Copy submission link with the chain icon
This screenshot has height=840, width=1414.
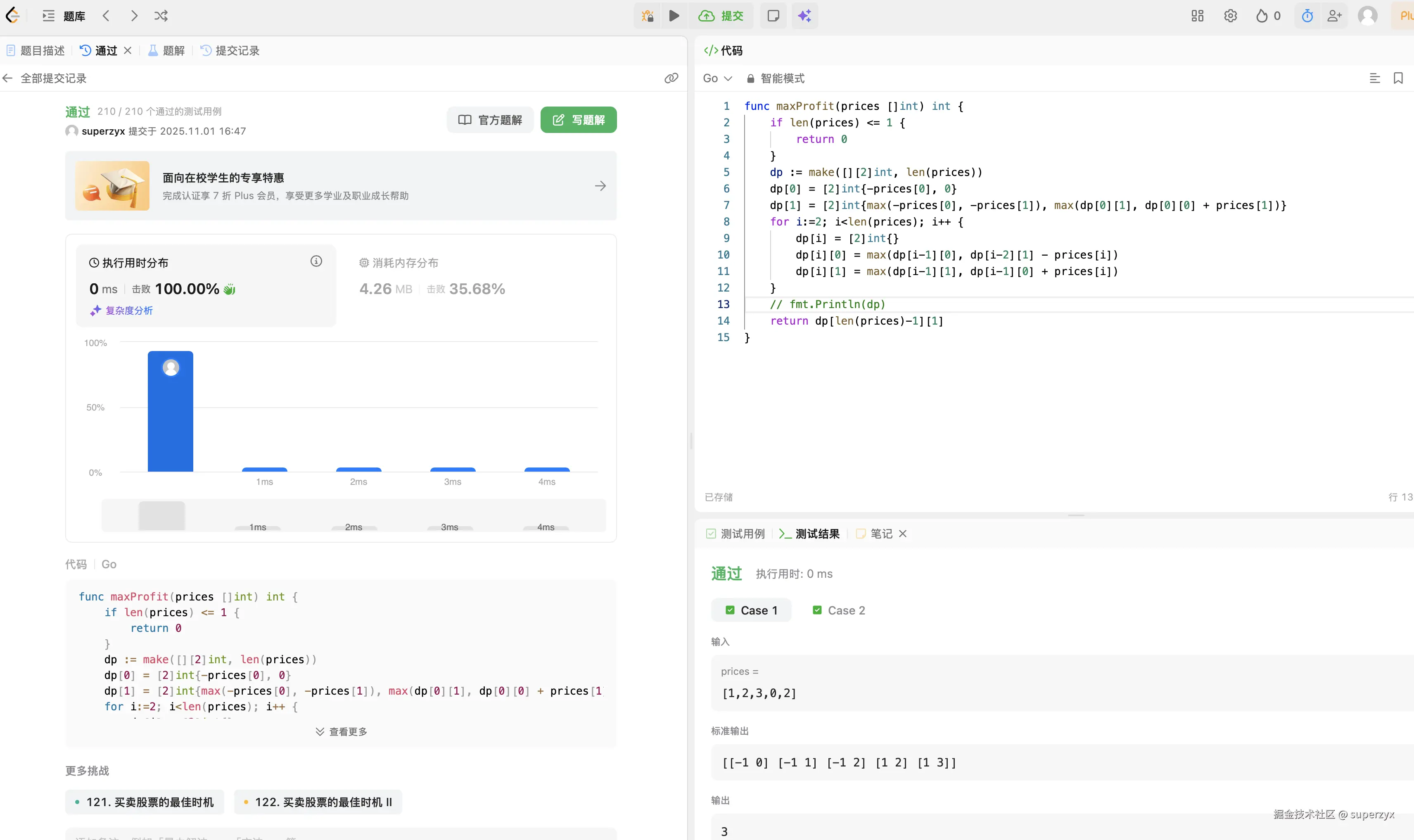click(x=671, y=78)
